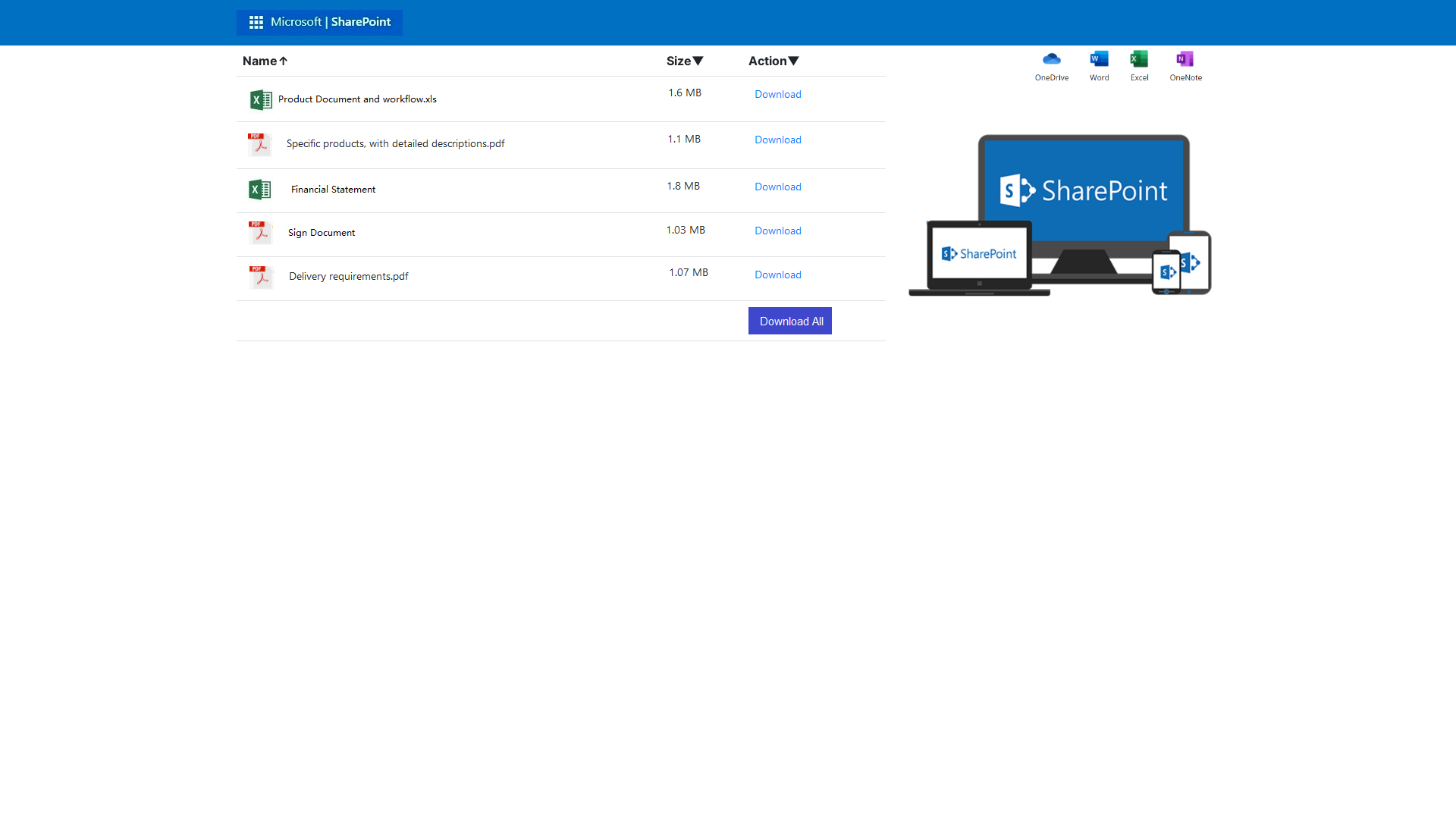Select the Delivery requirements.pdf file name
The image size is (1456, 819).
pos(348,276)
